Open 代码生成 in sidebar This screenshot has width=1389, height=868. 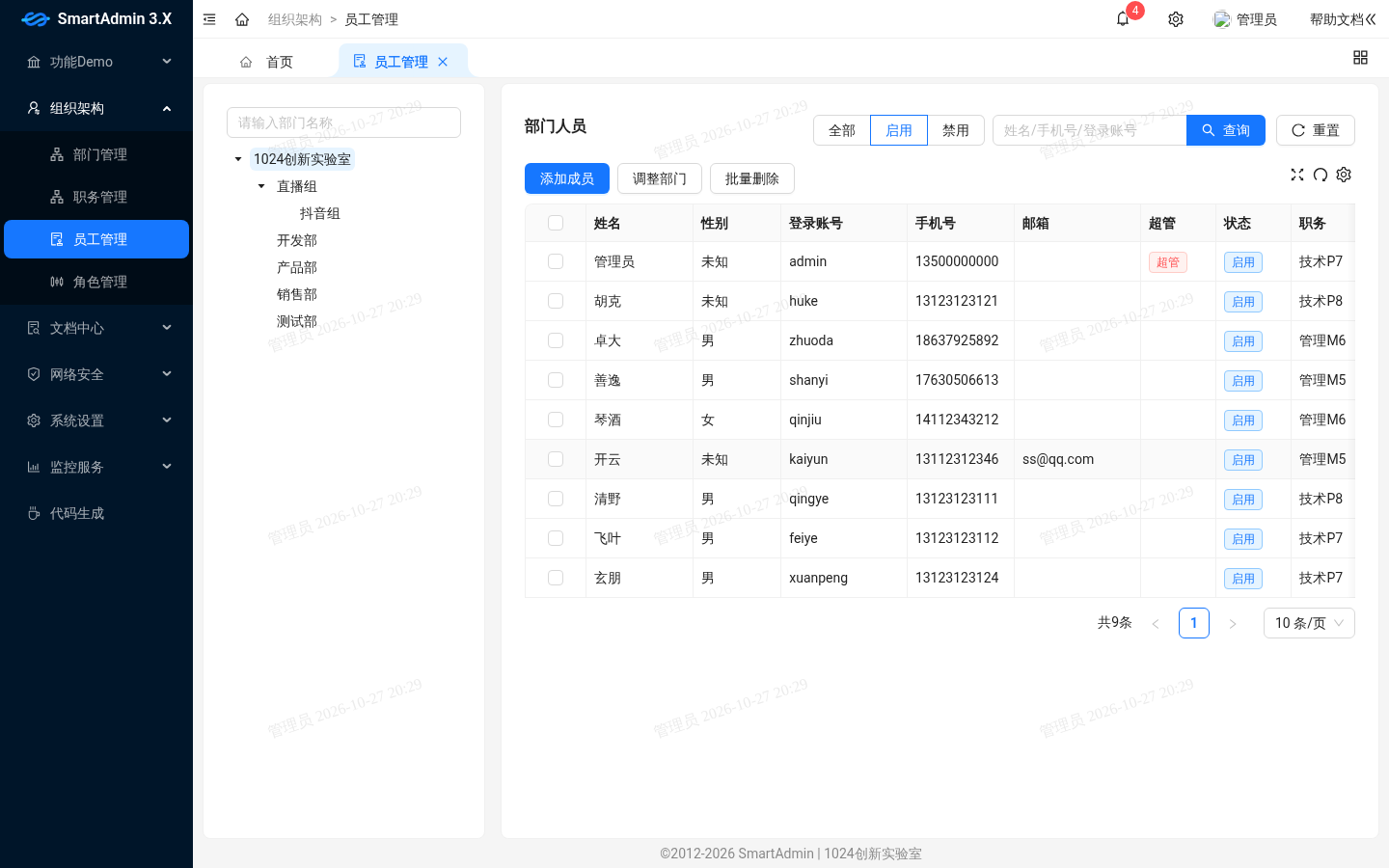tap(96, 513)
